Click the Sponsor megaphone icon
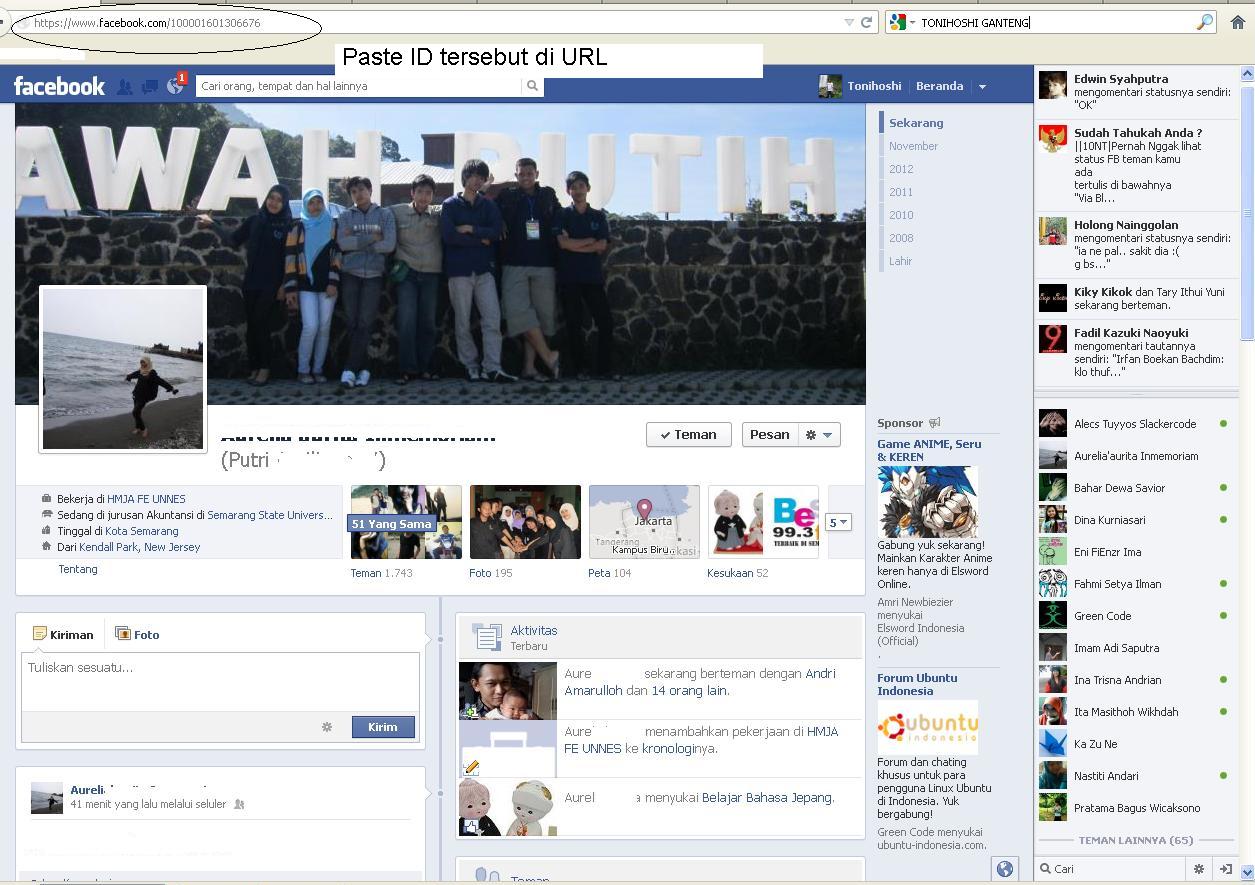This screenshot has width=1255, height=885. coord(934,423)
